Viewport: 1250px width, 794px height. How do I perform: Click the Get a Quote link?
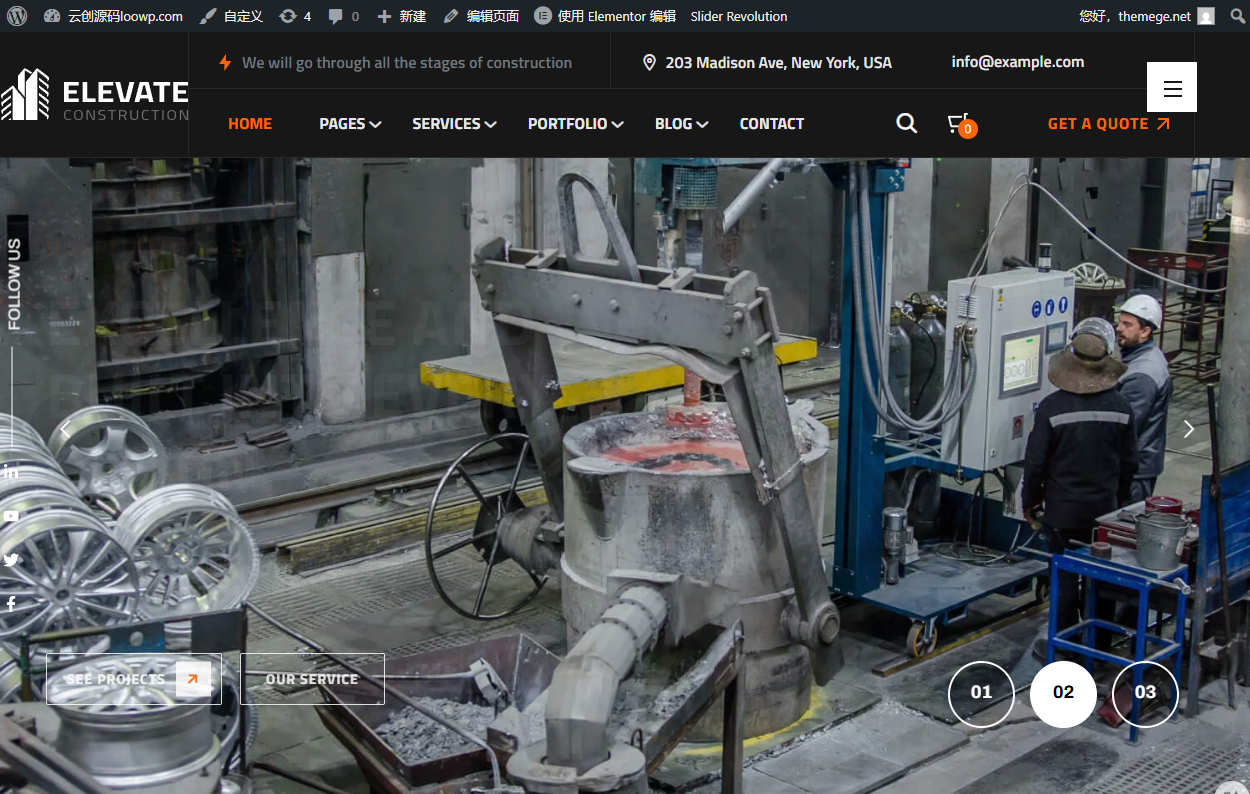1108,124
